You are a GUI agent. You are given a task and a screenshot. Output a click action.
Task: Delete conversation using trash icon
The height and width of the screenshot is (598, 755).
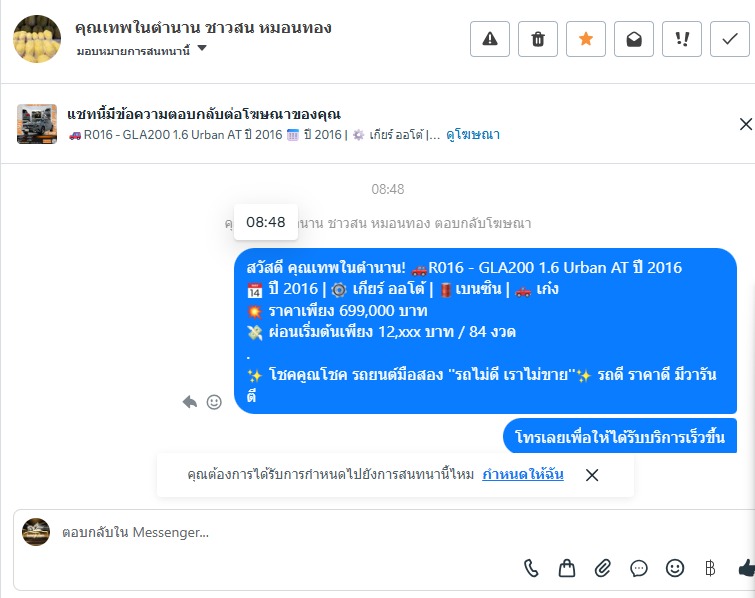538,39
